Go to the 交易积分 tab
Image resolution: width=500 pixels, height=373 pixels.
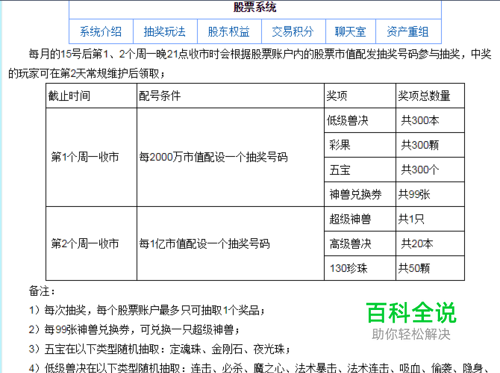(x=293, y=32)
